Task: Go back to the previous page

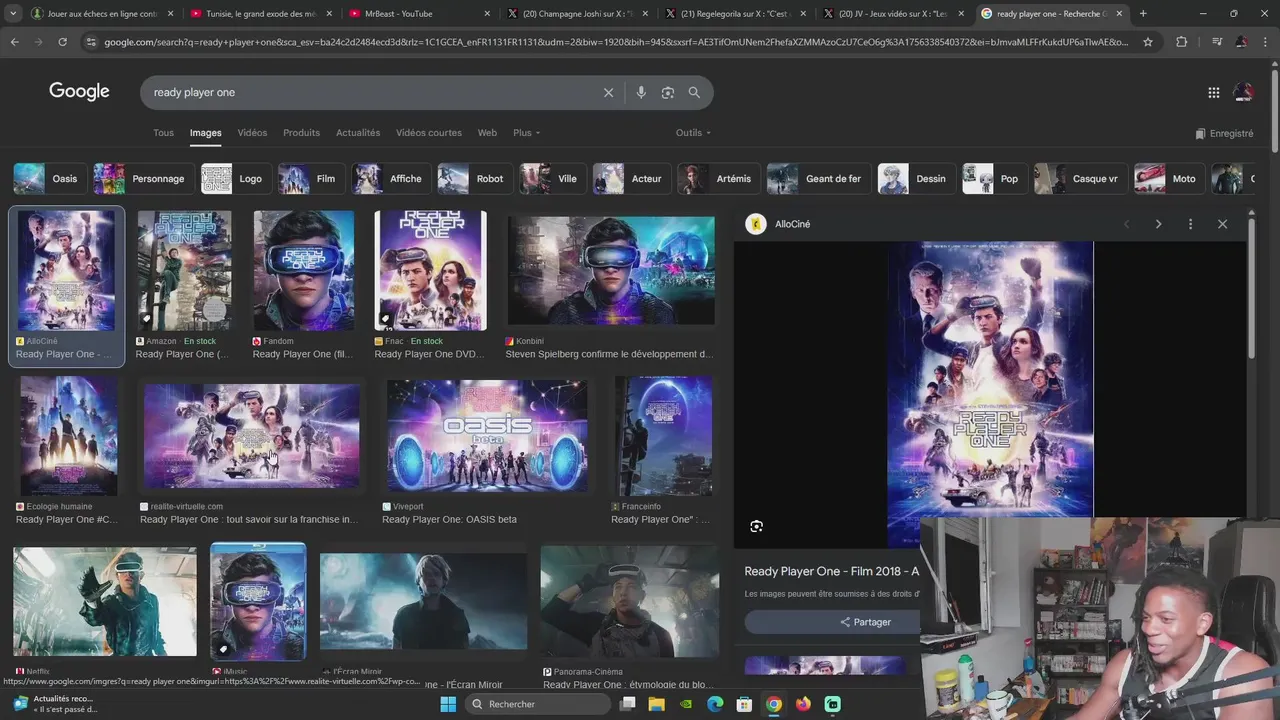Action: (x=14, y=42)
